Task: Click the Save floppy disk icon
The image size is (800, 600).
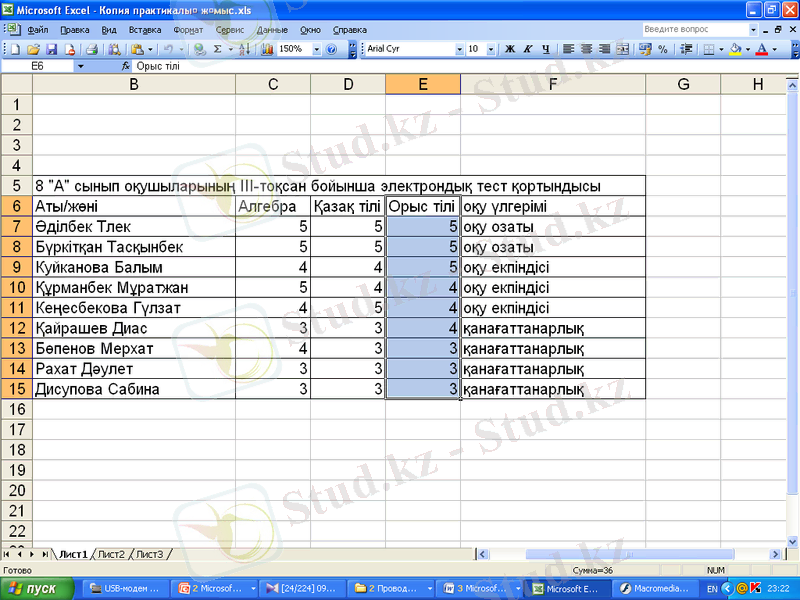Action: click(52, 49)
